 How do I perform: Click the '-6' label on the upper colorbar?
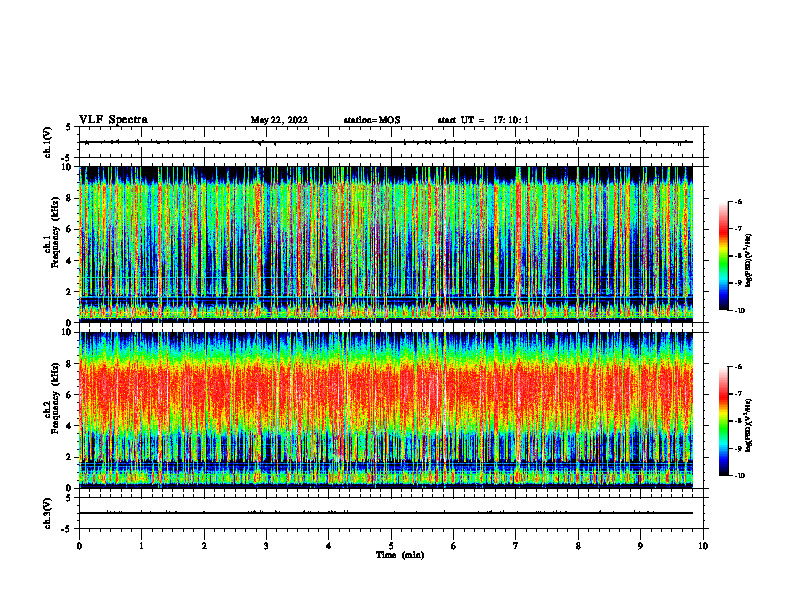click(x=739, y=201)
